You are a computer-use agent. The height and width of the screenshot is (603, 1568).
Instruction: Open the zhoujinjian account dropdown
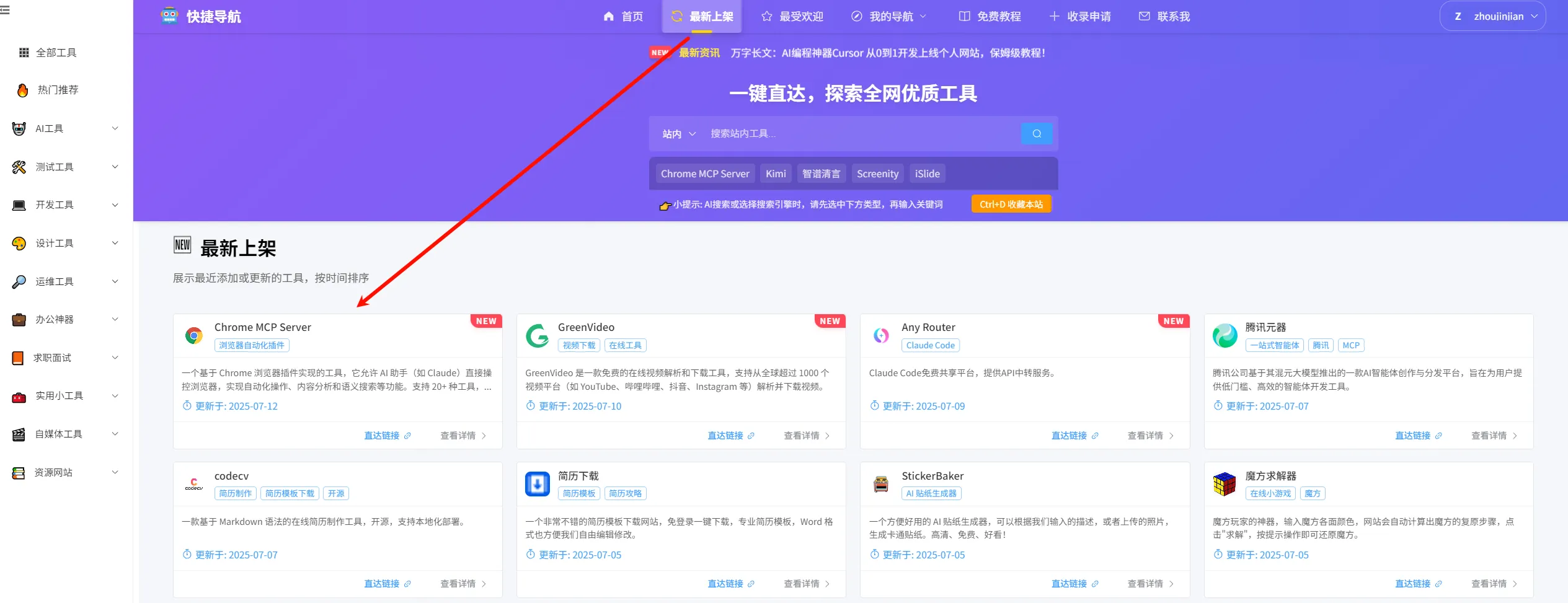[x=1492, y=15]
